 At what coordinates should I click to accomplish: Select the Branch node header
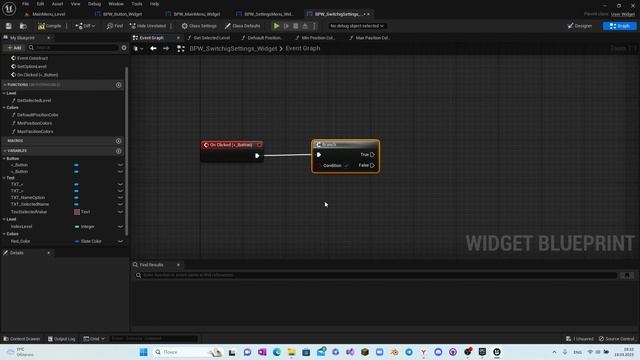point(346,144)
